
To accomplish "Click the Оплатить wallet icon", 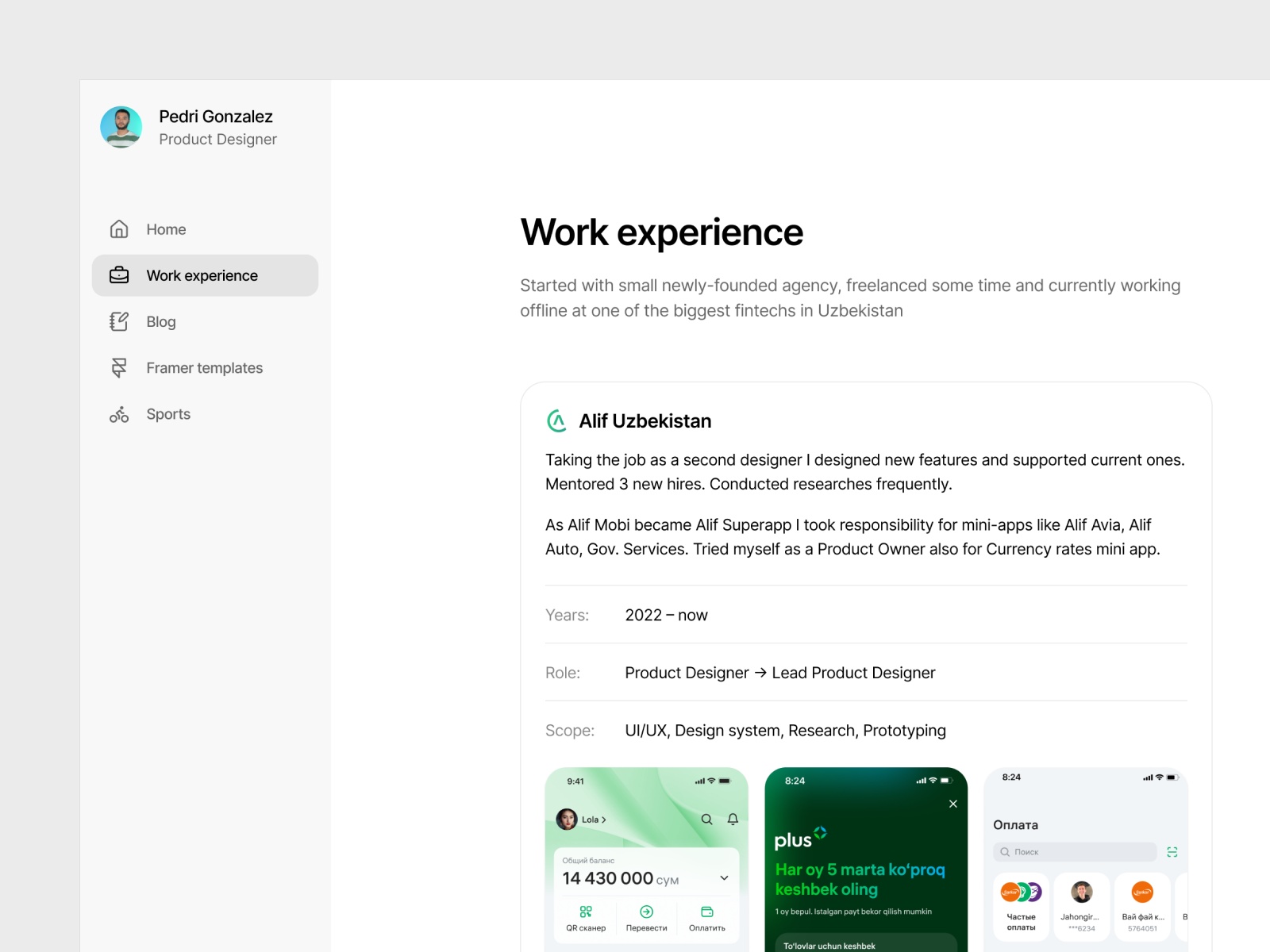I will coord(707,912).
